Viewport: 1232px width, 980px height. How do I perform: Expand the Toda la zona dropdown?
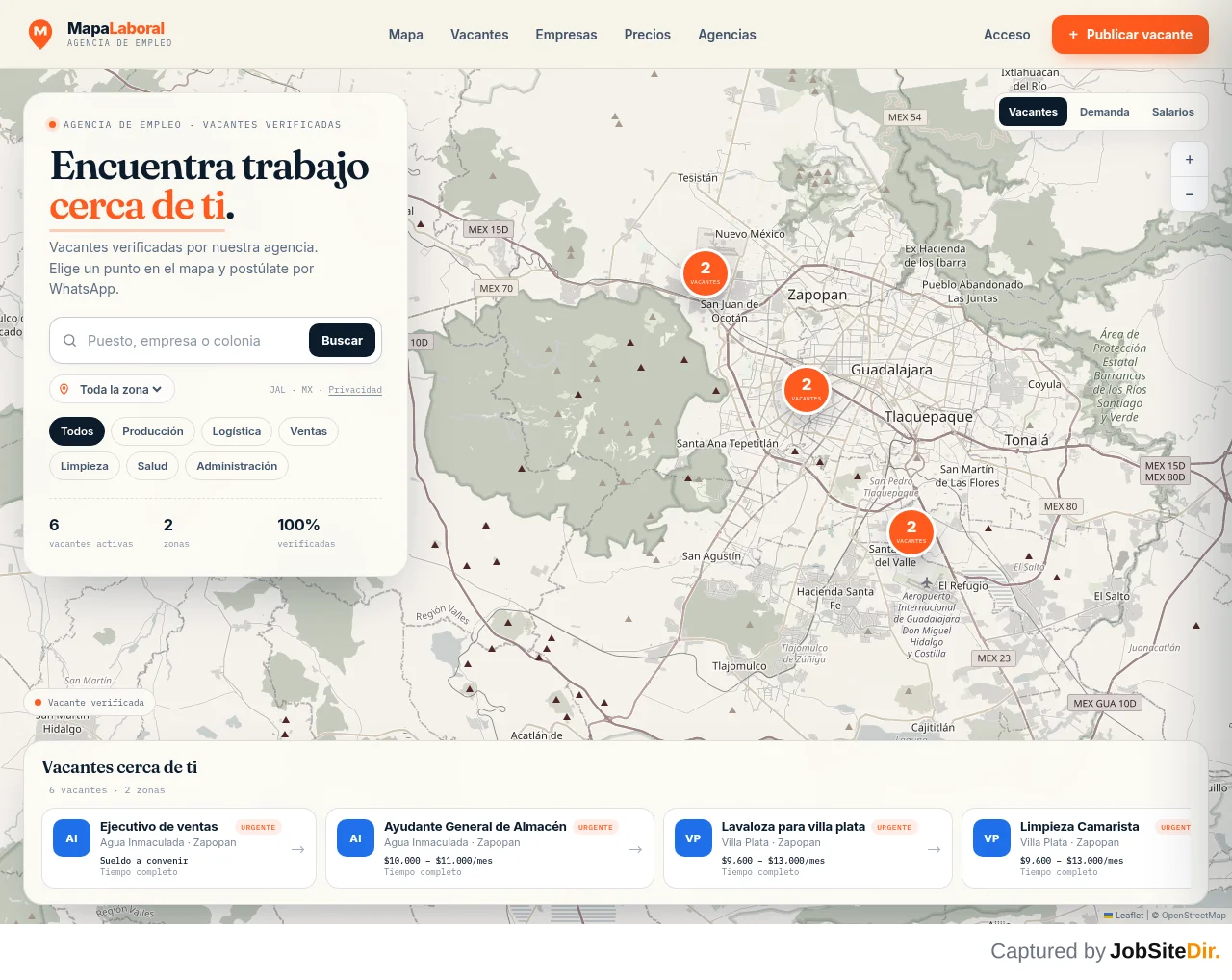tap(113, 390)
